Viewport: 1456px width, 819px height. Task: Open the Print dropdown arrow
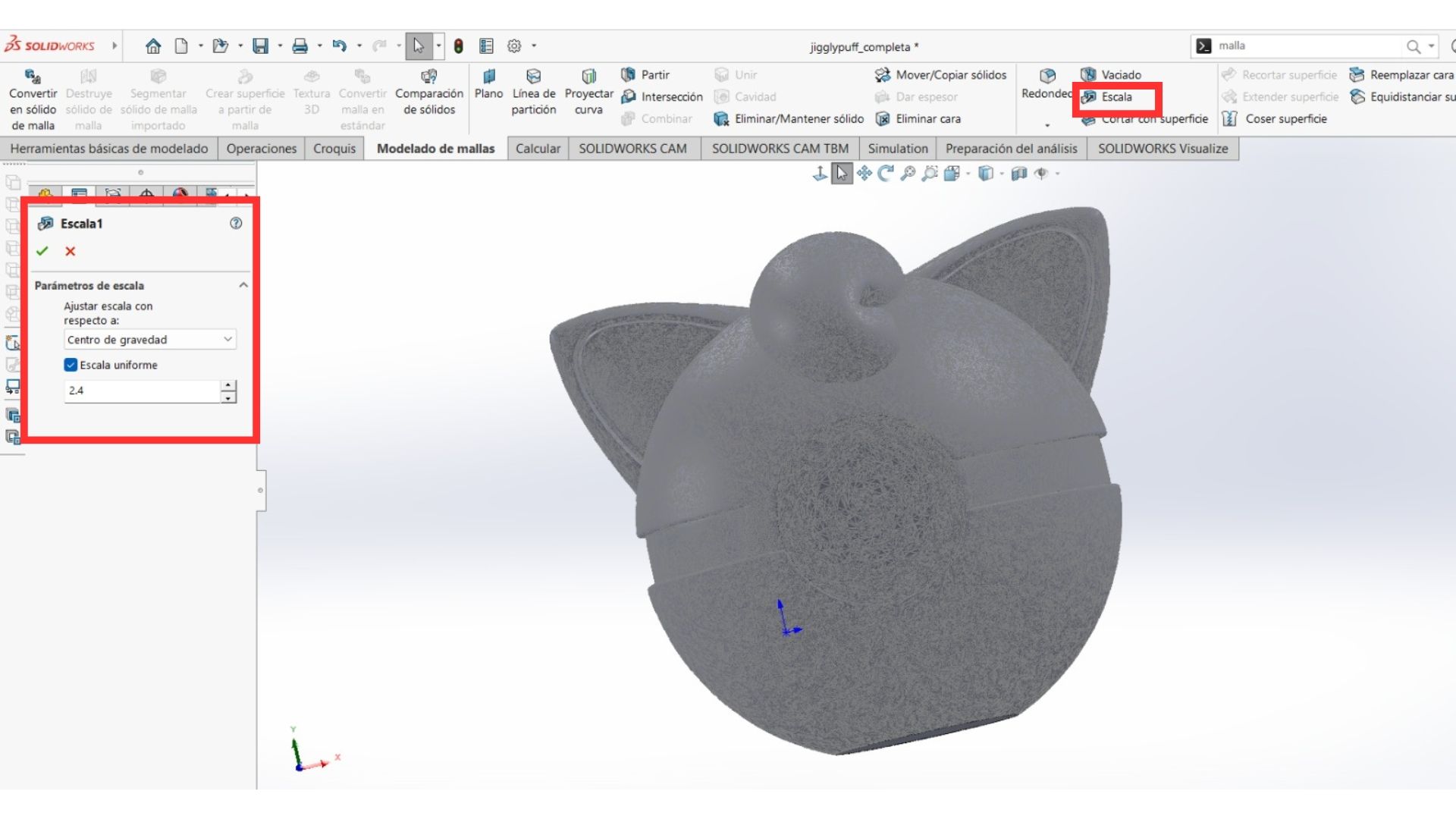coord(319,46)
